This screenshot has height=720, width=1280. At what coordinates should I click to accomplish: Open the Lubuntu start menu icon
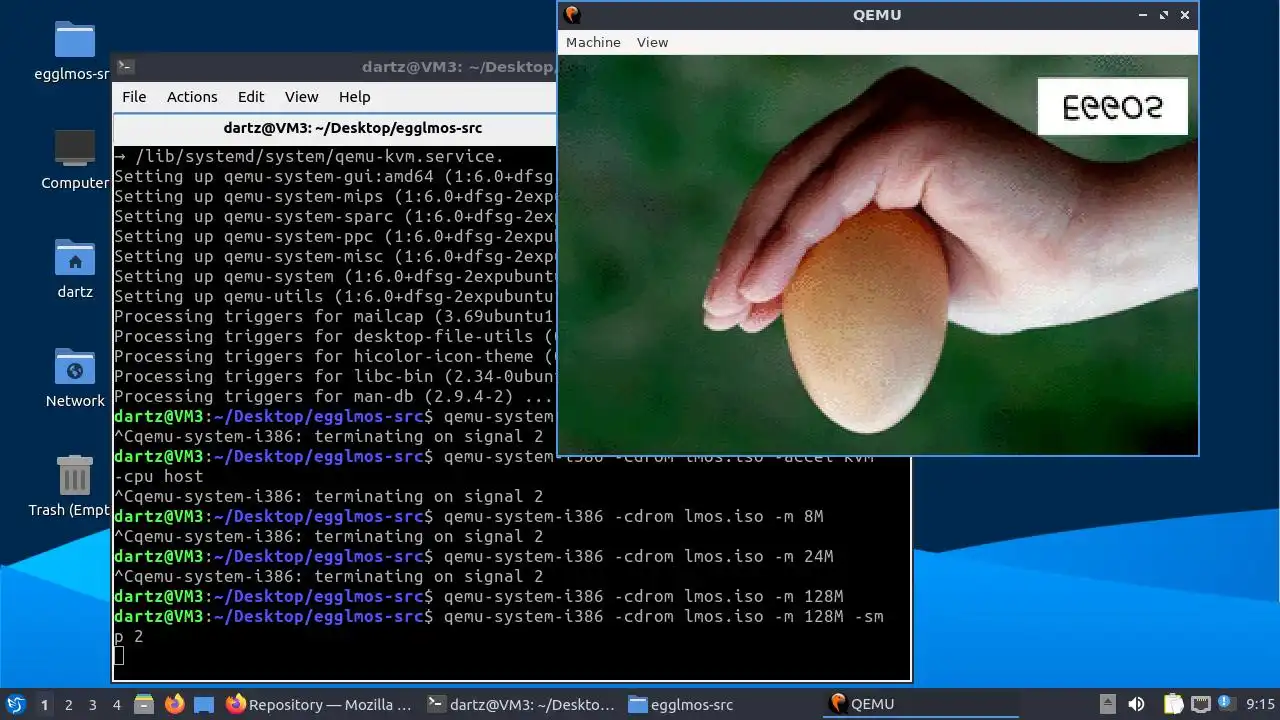point(16,705)
